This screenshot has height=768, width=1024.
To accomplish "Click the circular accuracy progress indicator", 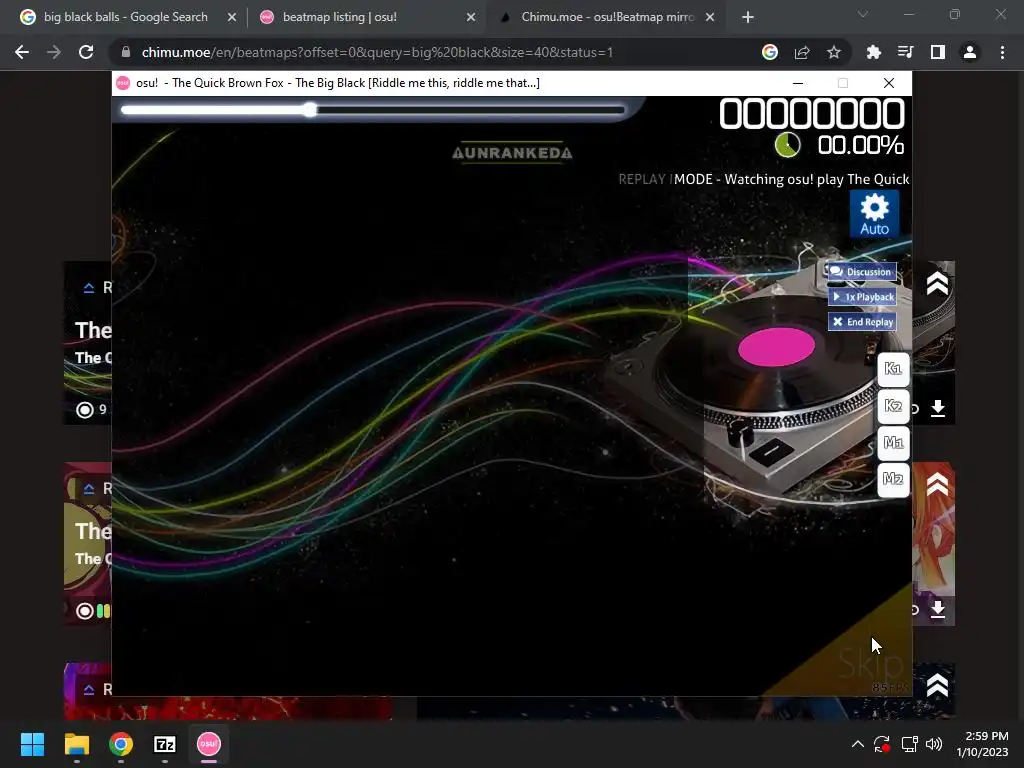I will (787, 145).
